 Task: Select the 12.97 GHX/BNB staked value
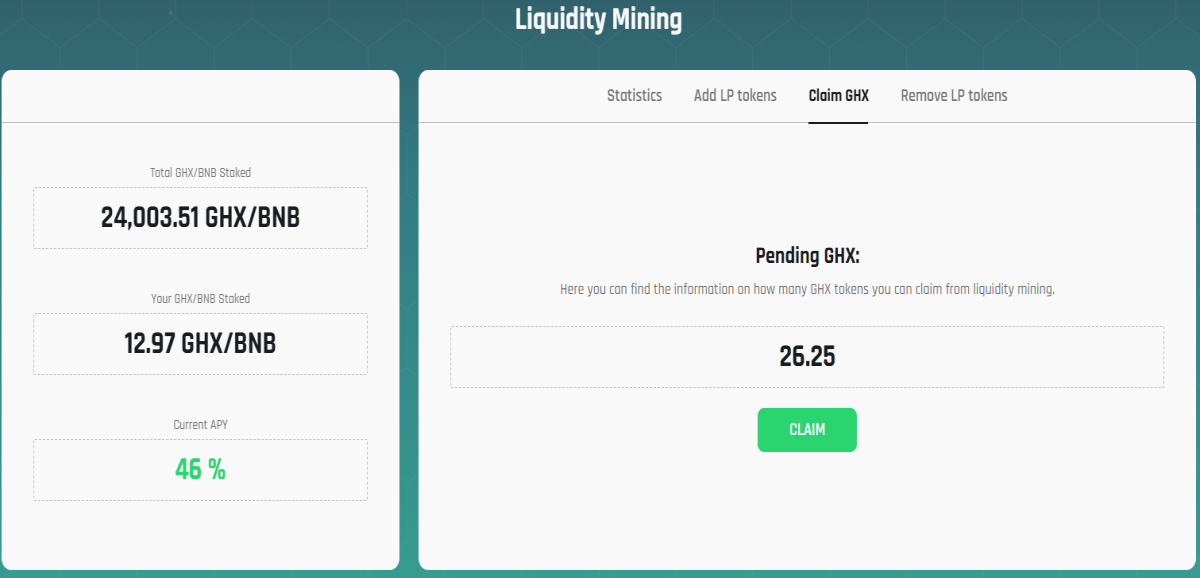(200, 344)
